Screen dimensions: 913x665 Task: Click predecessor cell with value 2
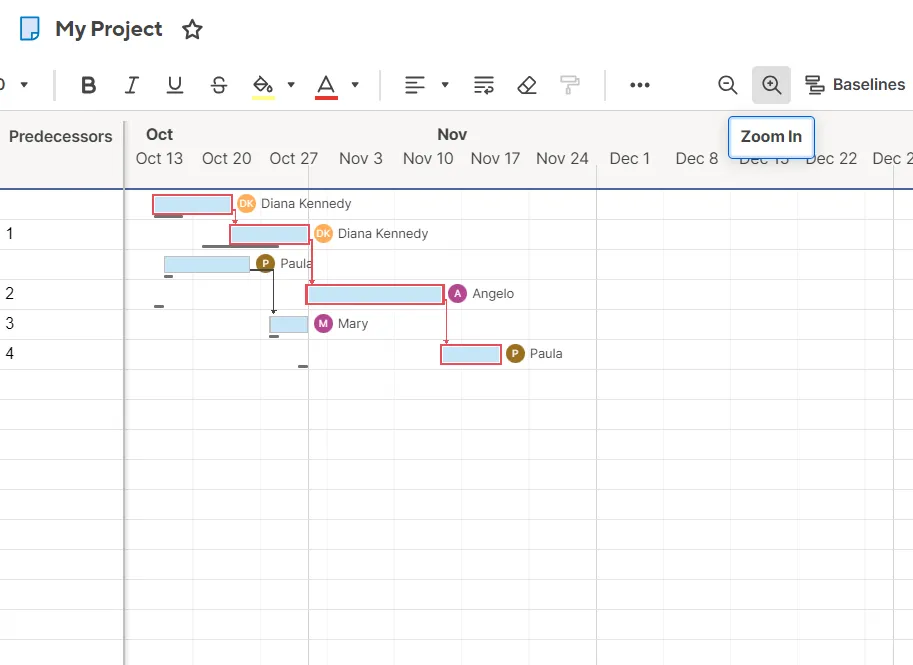62,294
